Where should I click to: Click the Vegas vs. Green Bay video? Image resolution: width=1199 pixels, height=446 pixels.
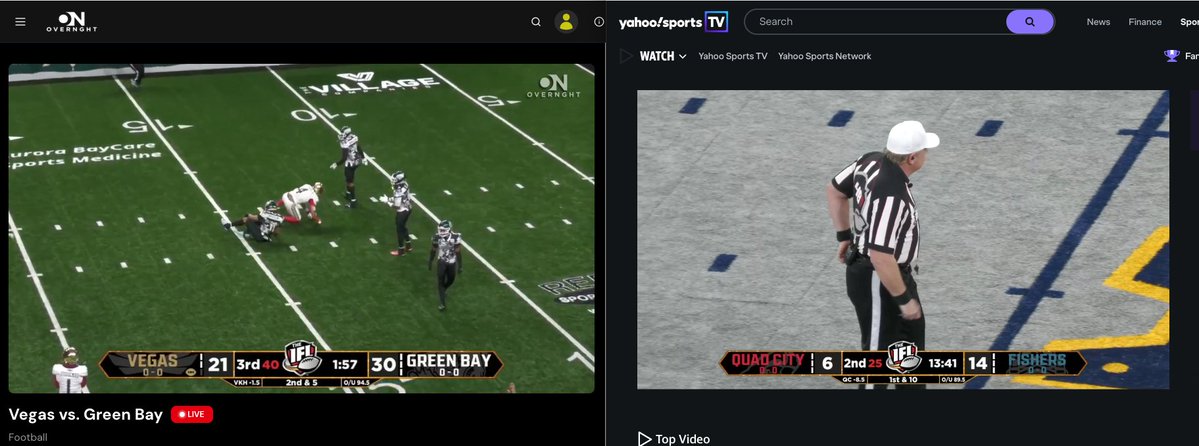point(301,228)
